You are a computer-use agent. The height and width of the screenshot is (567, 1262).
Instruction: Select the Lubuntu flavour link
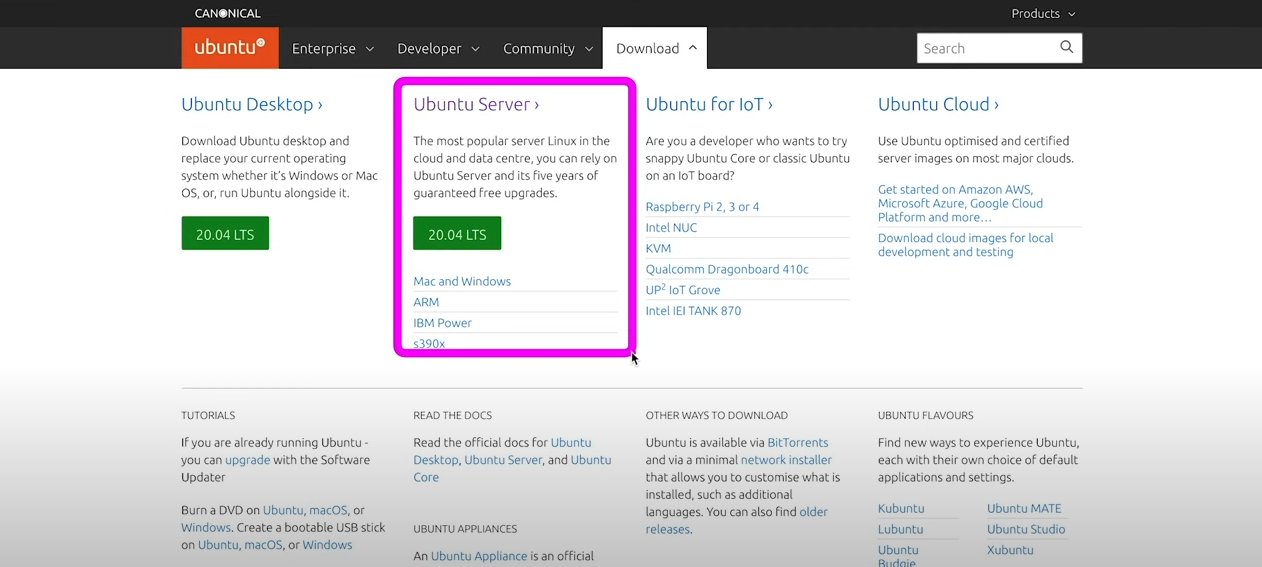coord(900,529)
